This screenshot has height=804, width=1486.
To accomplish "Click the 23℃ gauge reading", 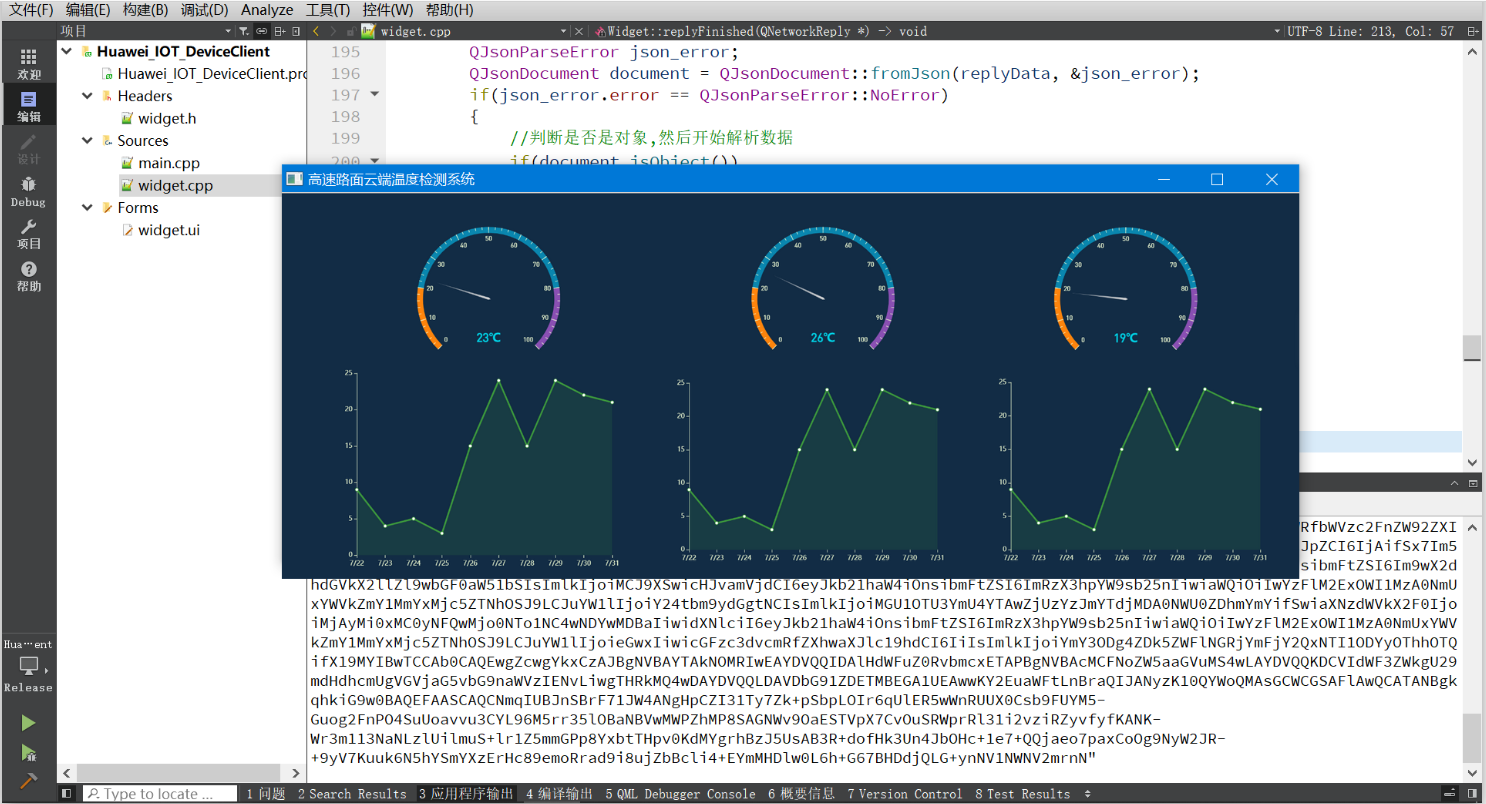I will pos(488,338).
